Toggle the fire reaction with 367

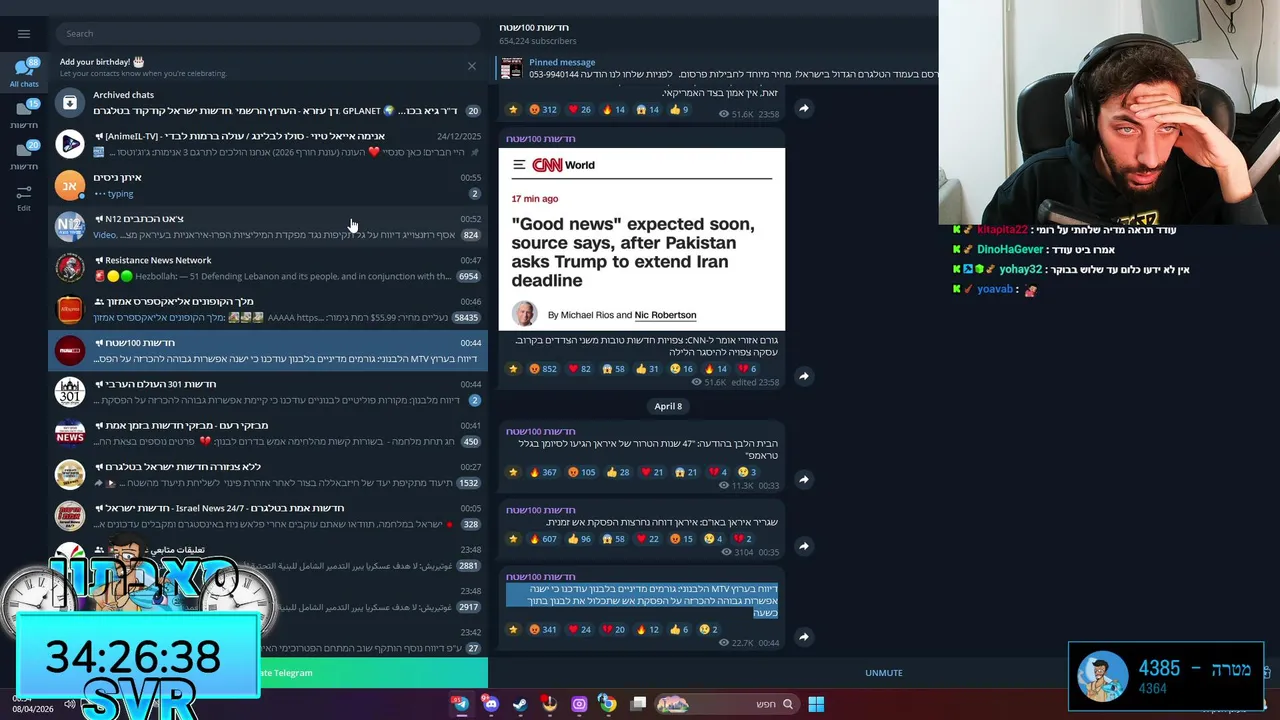pyautogui.click(x=543, y=472)
